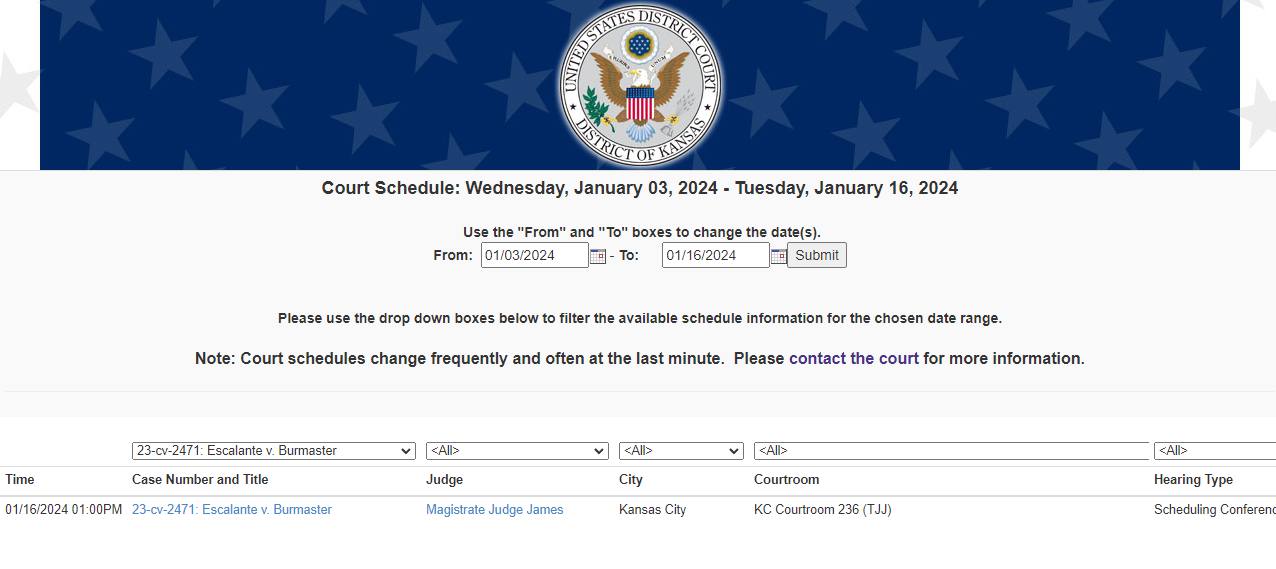Viewport: 1276px width, 569px height.
Task: Focus the To date input box
Action: 715,255
